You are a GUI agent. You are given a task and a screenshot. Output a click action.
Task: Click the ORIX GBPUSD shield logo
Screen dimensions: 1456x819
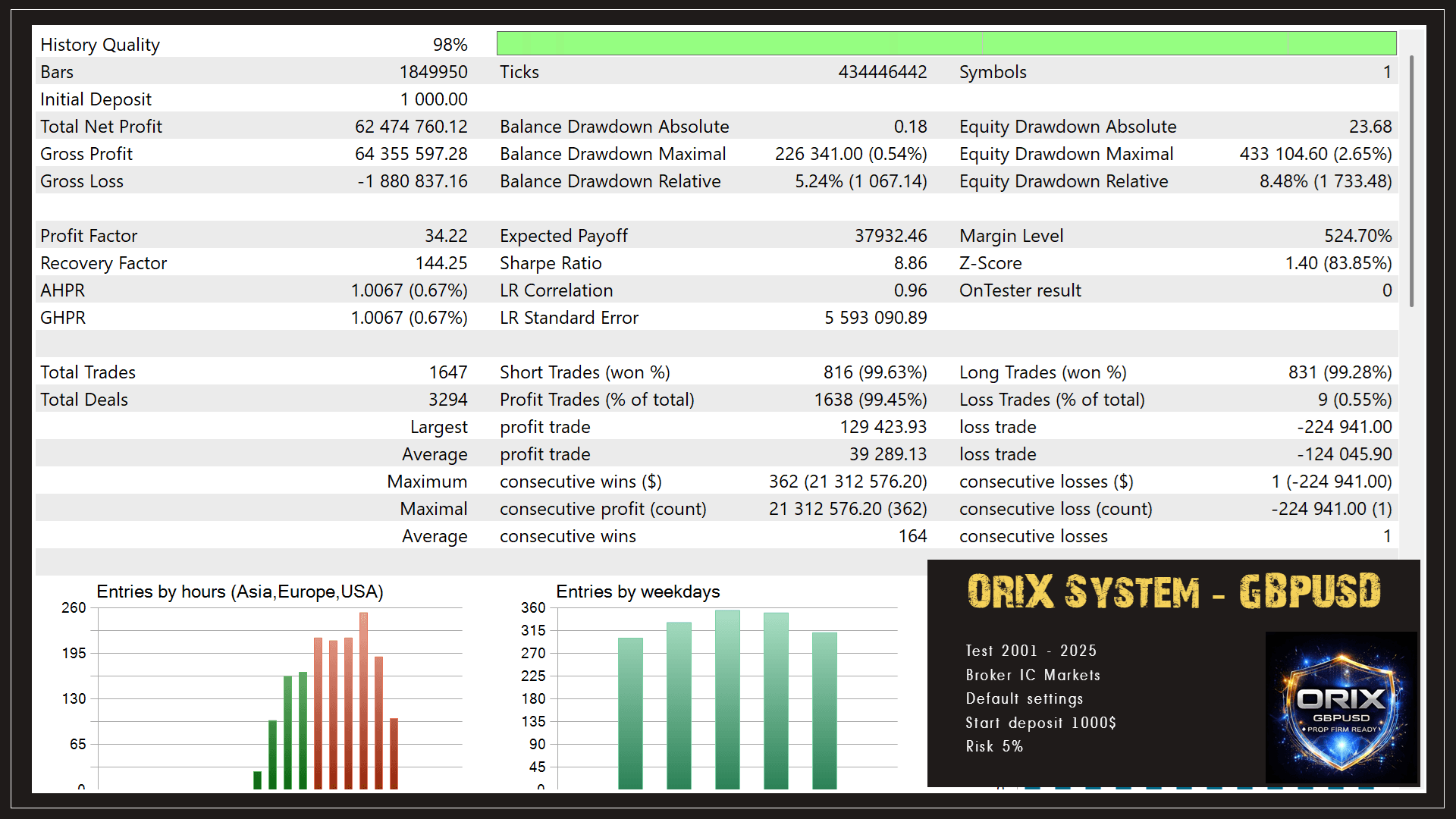pyautogui.click(x=1341, y=707)
